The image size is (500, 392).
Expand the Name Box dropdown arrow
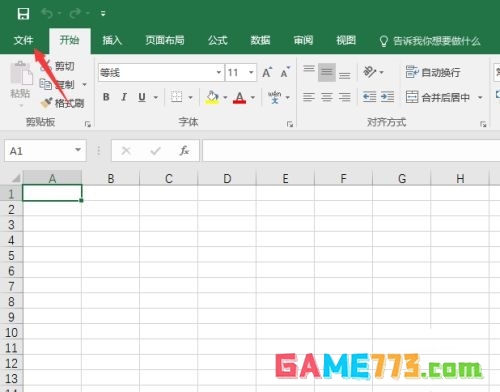point(78,150)
